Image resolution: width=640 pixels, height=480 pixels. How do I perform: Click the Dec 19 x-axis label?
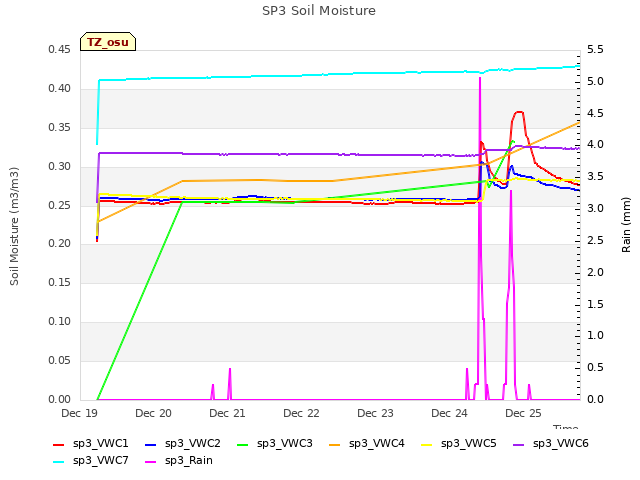click(80, 413)
